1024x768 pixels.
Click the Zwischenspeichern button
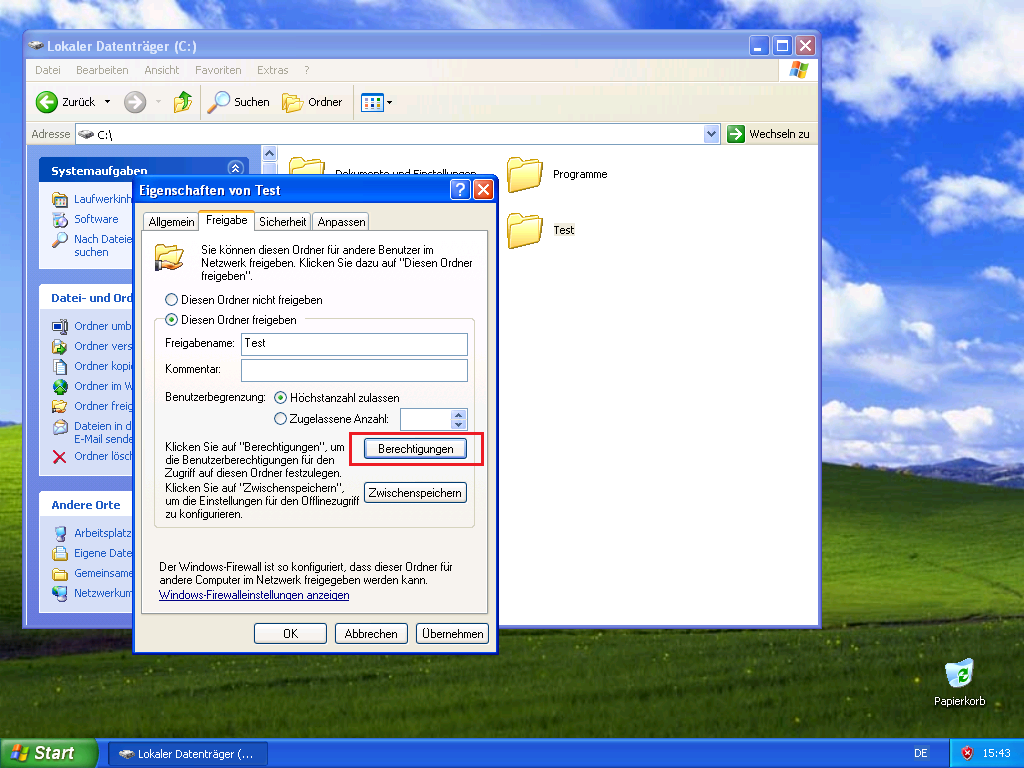pyautogui.click(x=415, y=492)
